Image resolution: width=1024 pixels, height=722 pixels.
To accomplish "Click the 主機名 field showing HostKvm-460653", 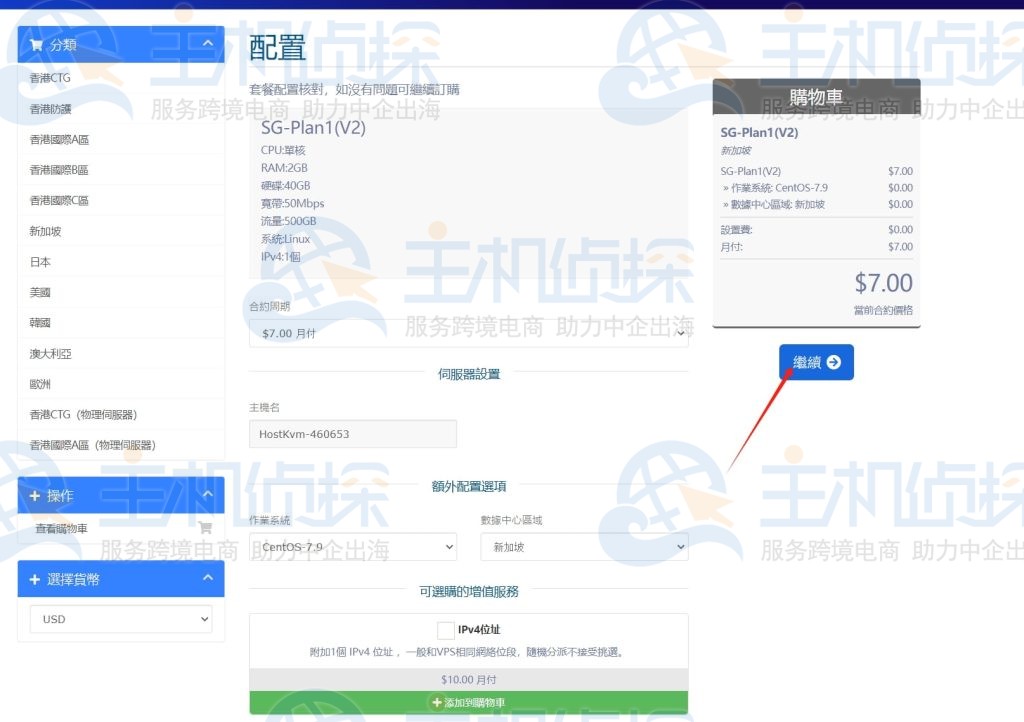I will click(x=352, y=434).
